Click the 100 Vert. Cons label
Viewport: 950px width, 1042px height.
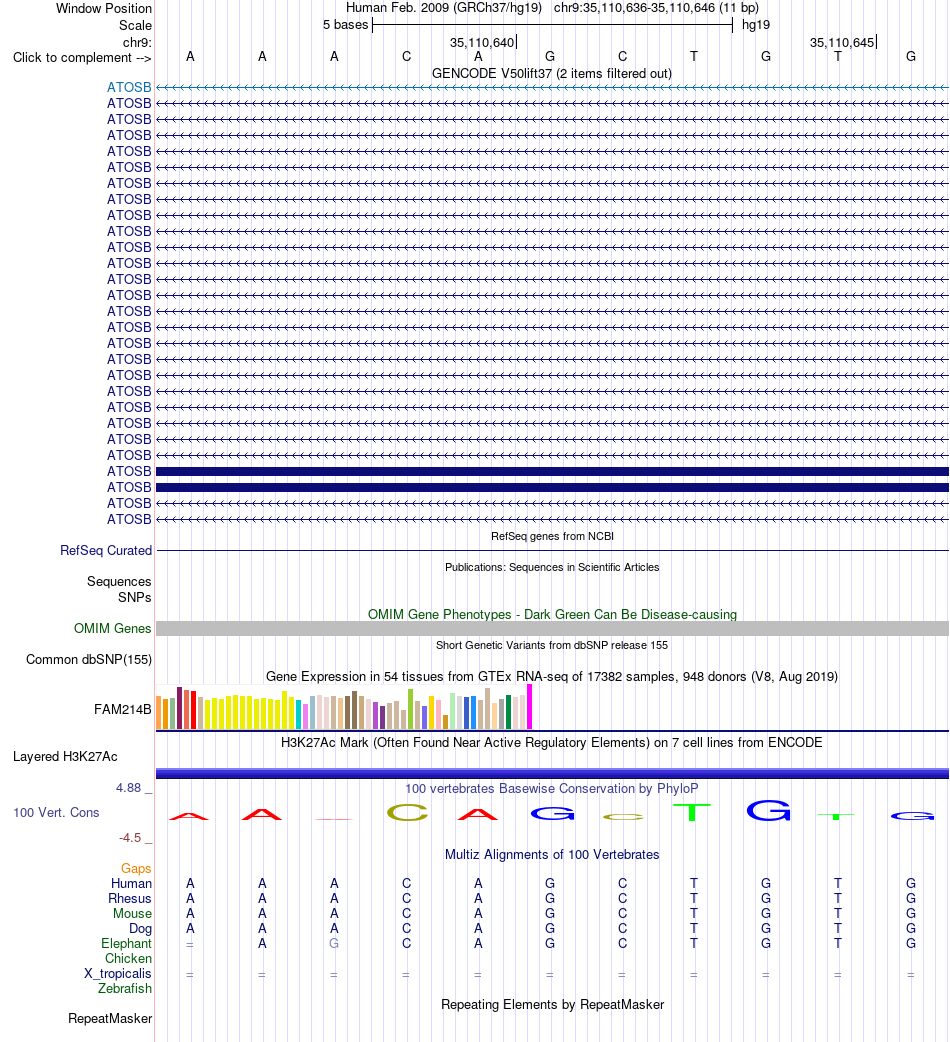[x=56, y=812]
